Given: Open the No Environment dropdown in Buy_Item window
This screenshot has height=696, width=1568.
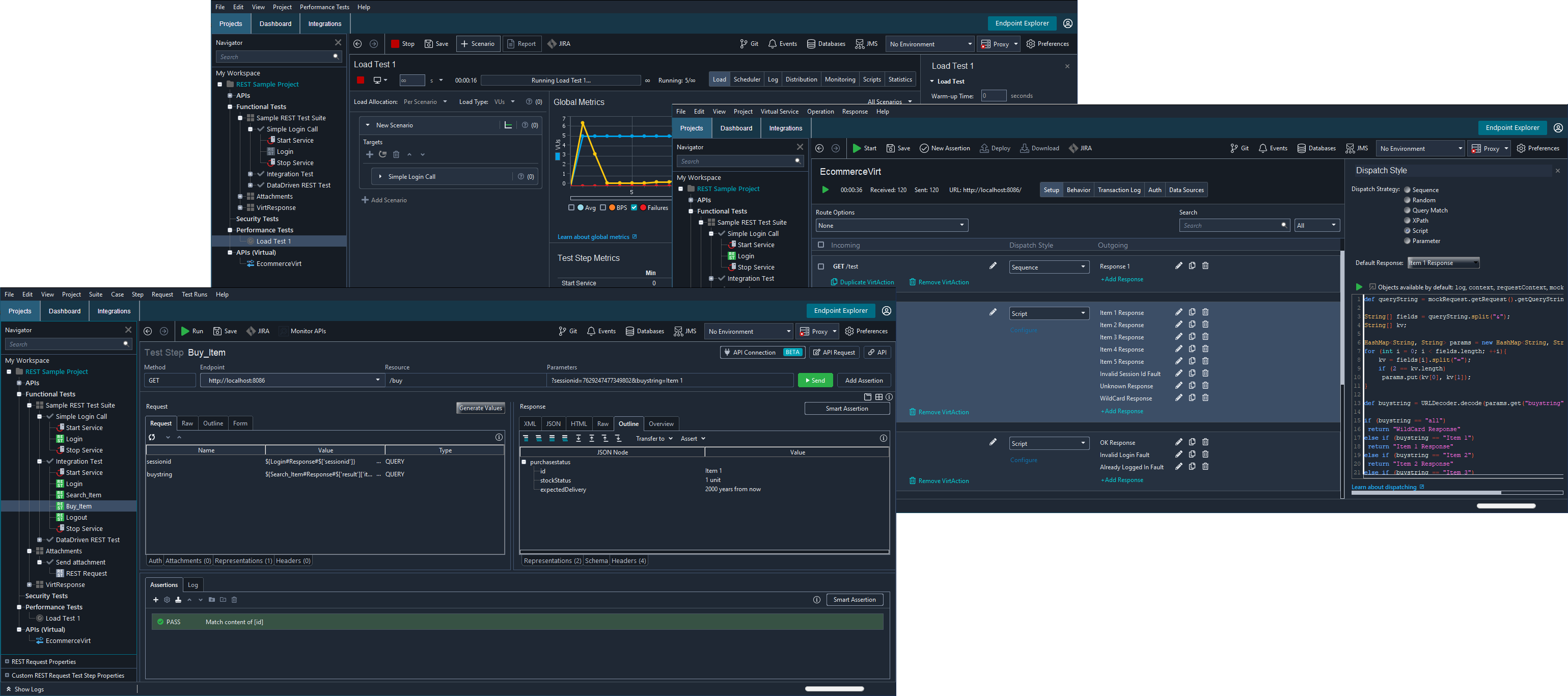Looking at the screenshot, I should (749, 331).
